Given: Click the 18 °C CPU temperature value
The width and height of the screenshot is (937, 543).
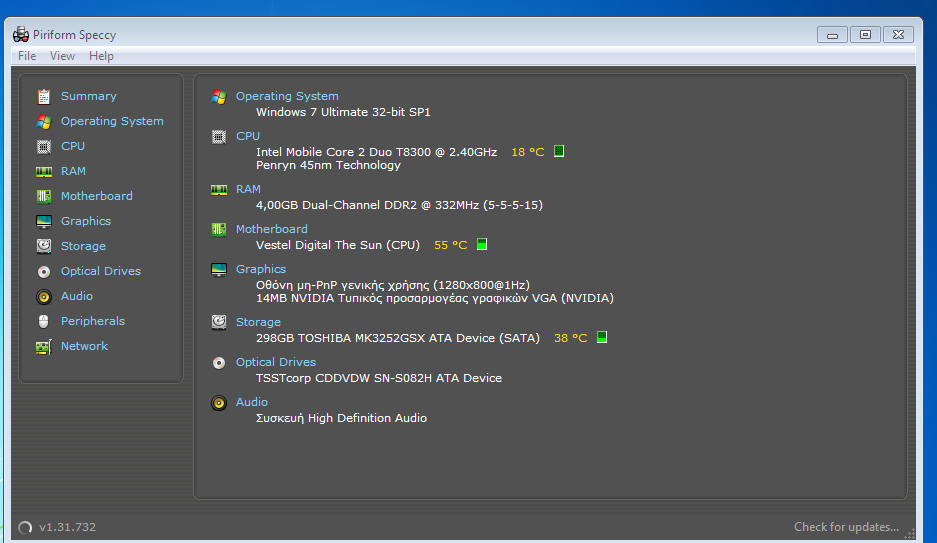Looking at the screenshot, I should (x=528, y=152).
